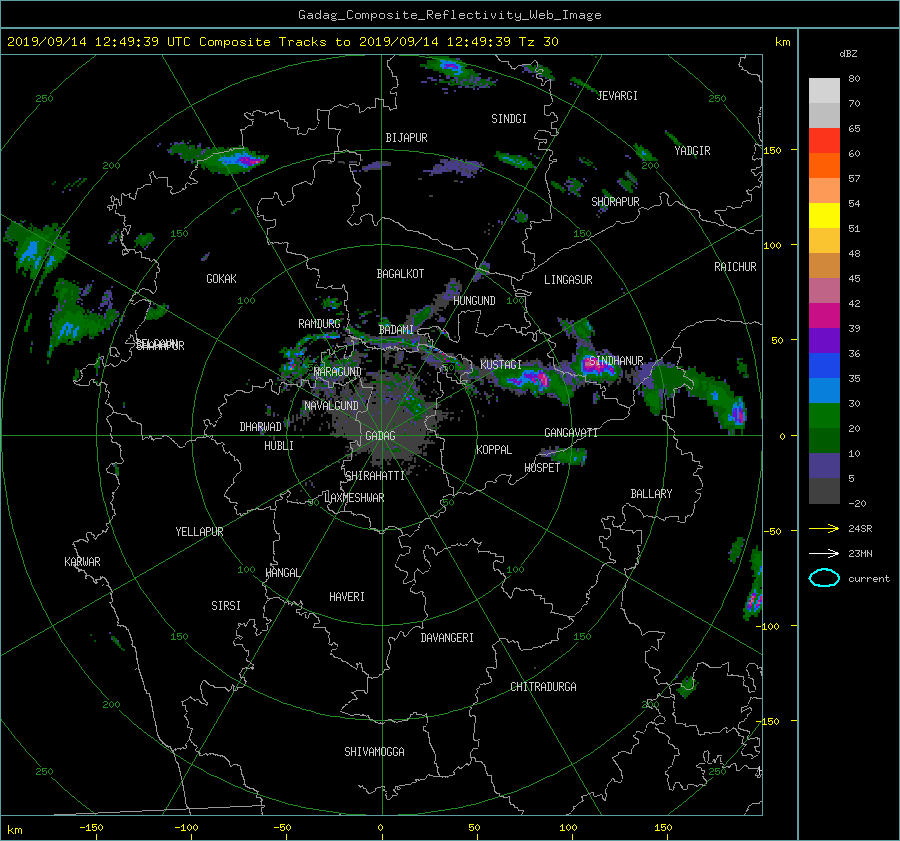Click the GADAG radar center label
The width and height of the screenshot is (900, 841).
380,436
